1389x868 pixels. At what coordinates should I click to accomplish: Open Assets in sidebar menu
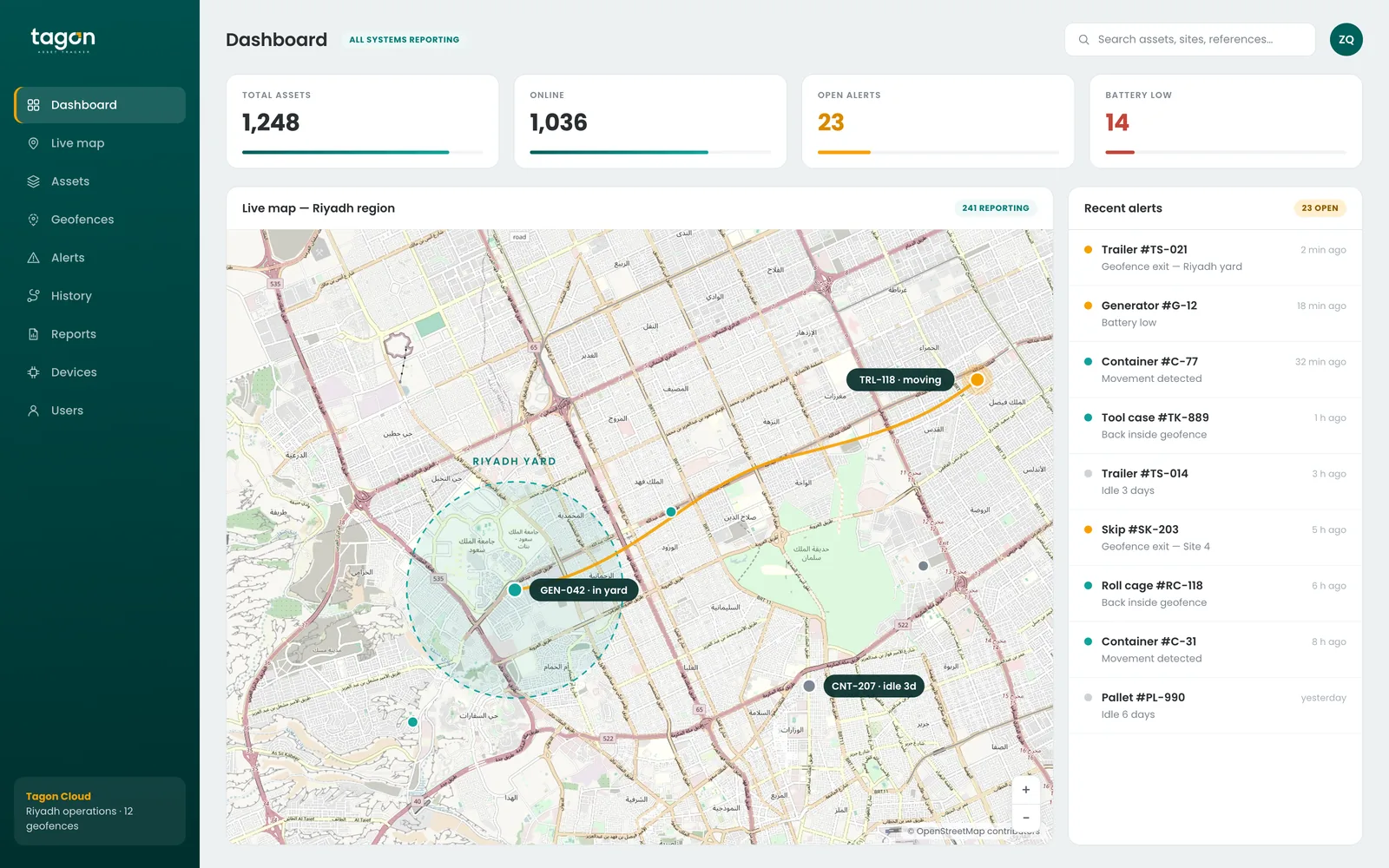[100, 181]
